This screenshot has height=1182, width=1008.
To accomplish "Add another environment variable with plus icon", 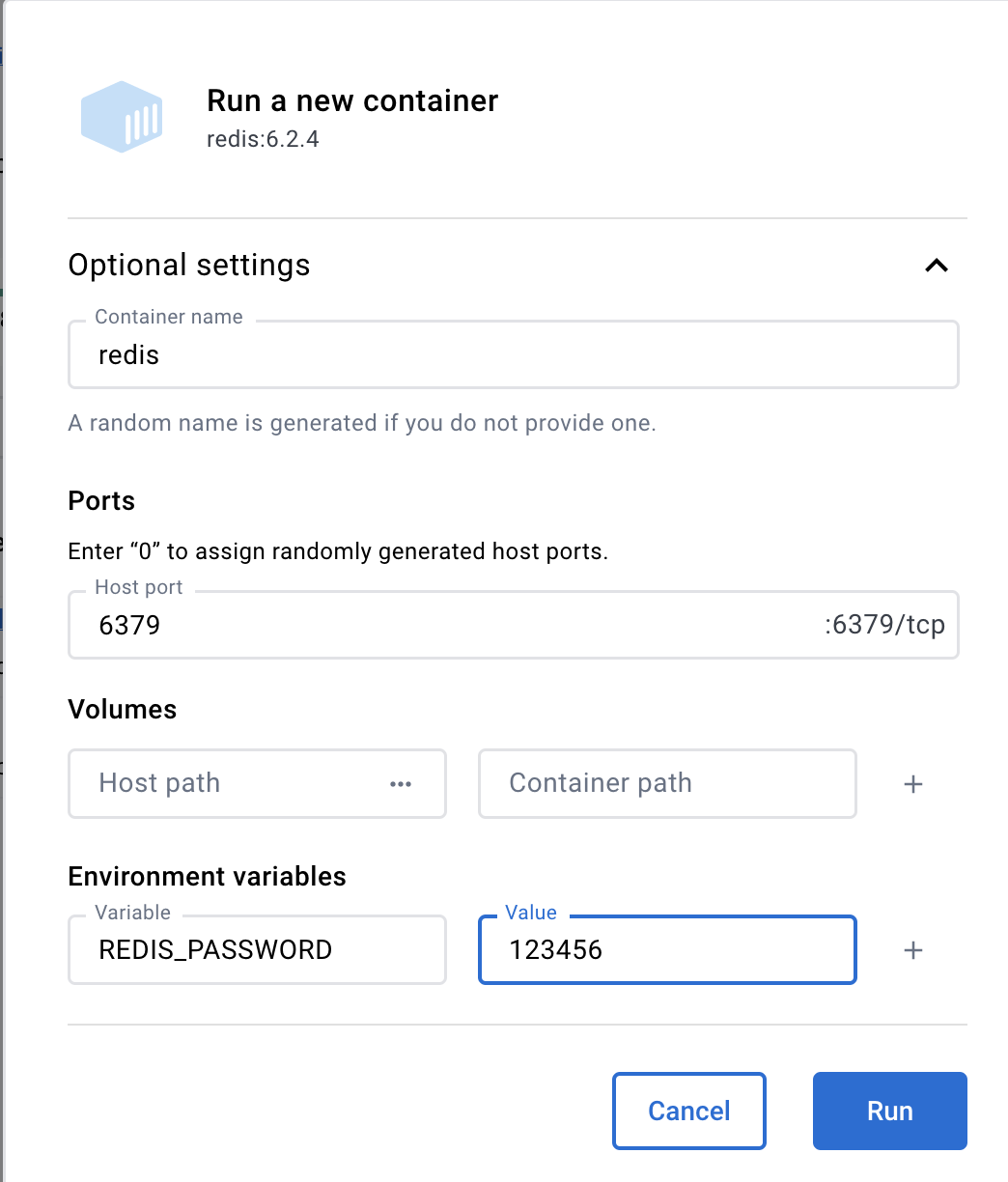I will [912, 950].
